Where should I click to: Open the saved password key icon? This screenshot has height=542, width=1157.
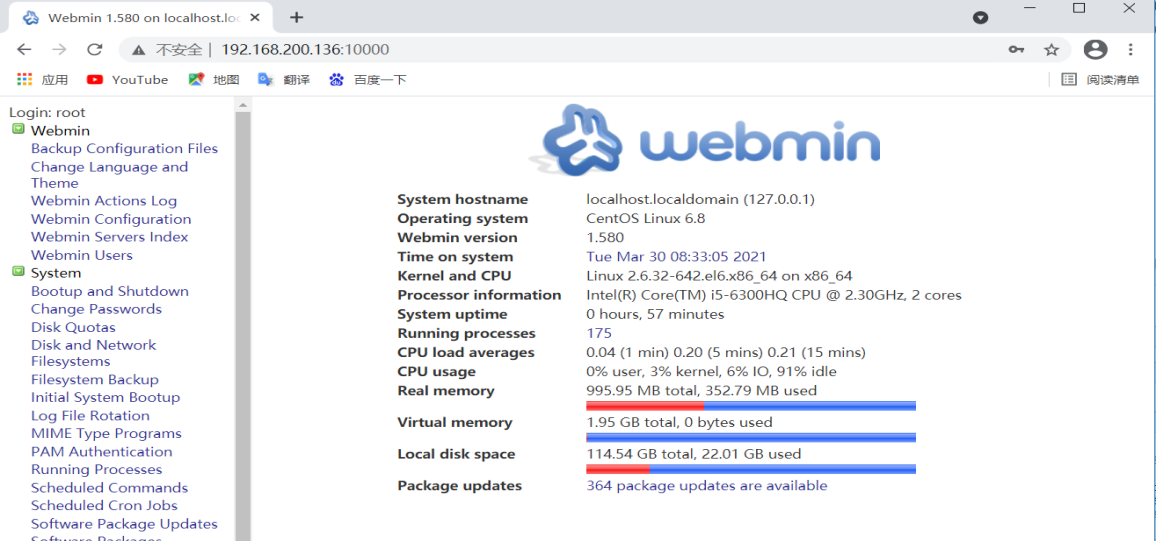[1016, 49]
